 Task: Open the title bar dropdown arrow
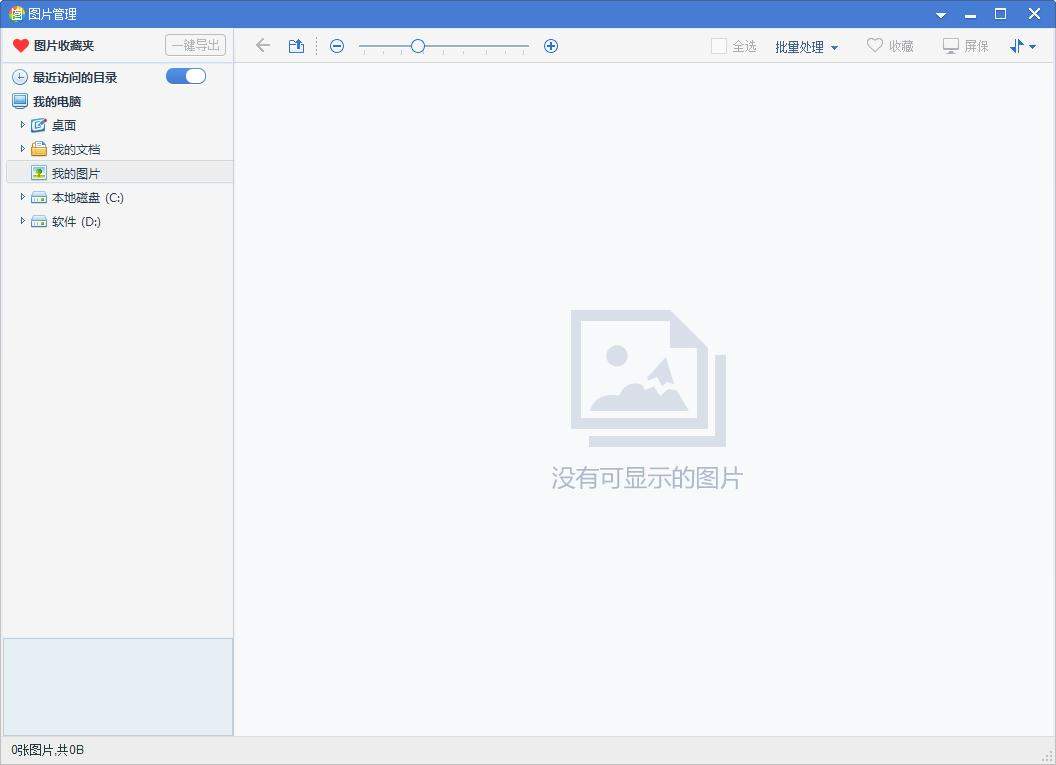[940, 14]
